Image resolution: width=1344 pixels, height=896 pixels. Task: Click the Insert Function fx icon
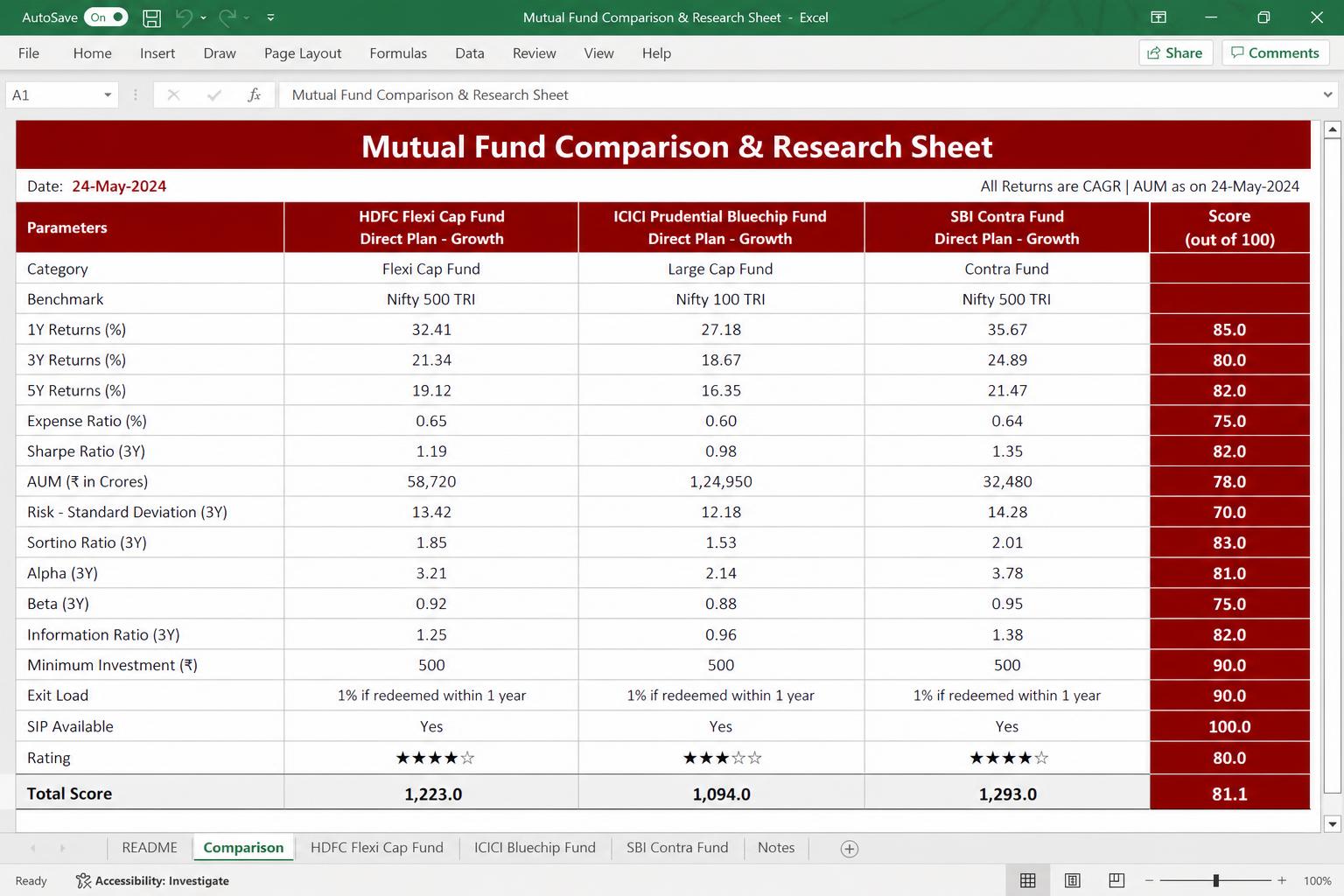click(254, 94)
